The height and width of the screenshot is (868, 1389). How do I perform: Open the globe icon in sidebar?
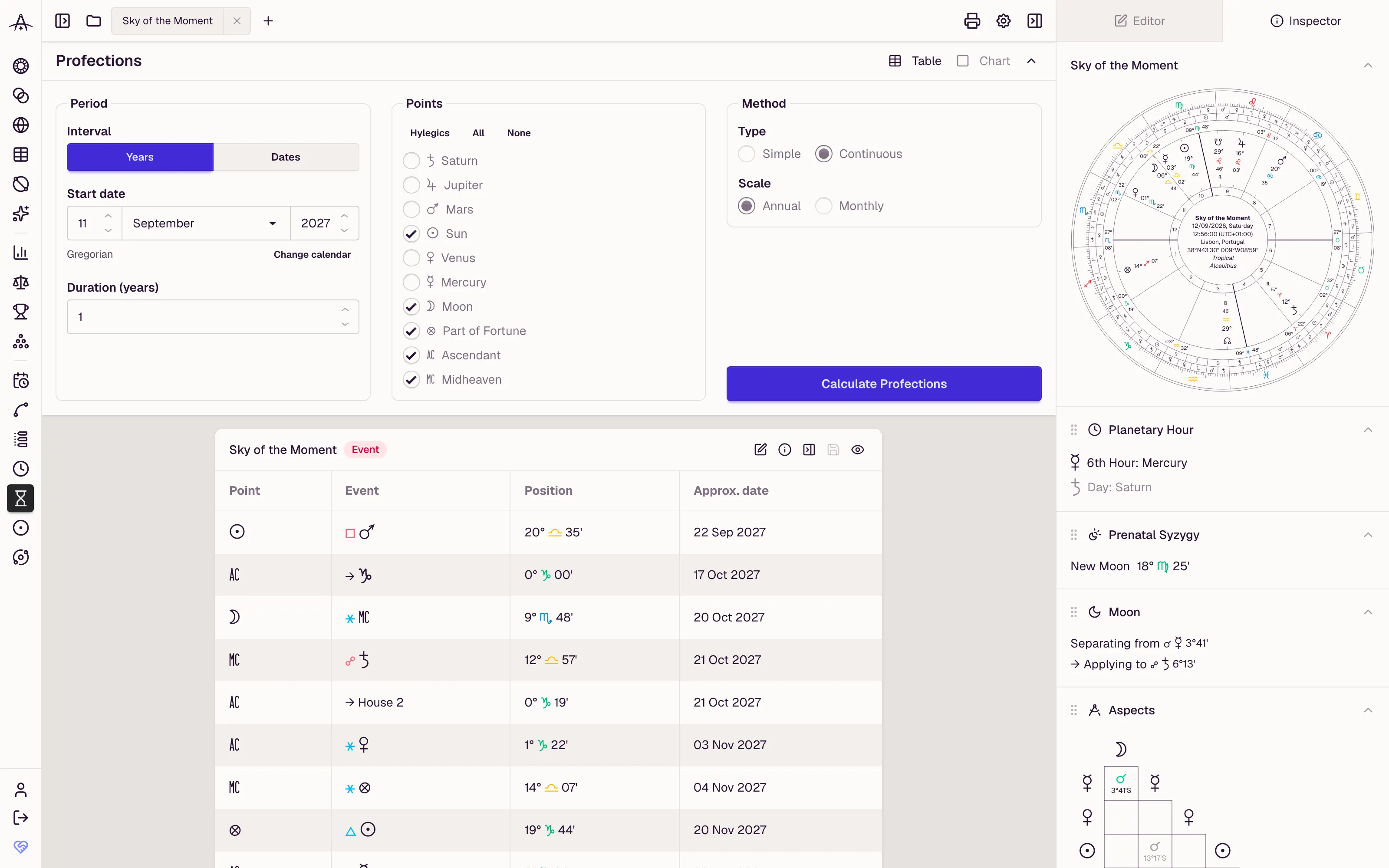pyautogui.click(x=21, y=125)
